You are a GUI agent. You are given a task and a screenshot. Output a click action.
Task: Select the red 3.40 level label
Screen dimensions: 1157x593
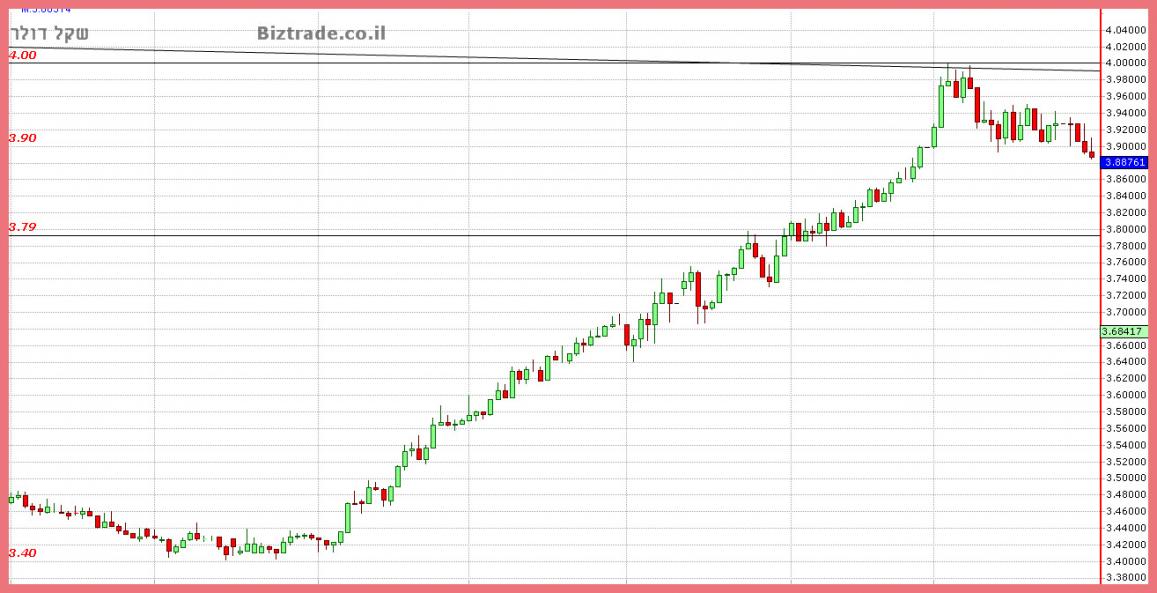[22, 553]
